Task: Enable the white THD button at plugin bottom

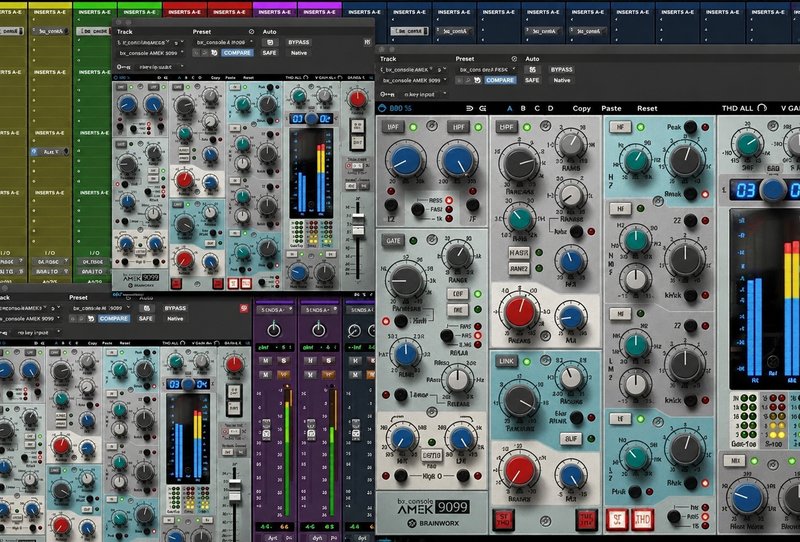Action: pyautogui.click(x=642, y=520)
